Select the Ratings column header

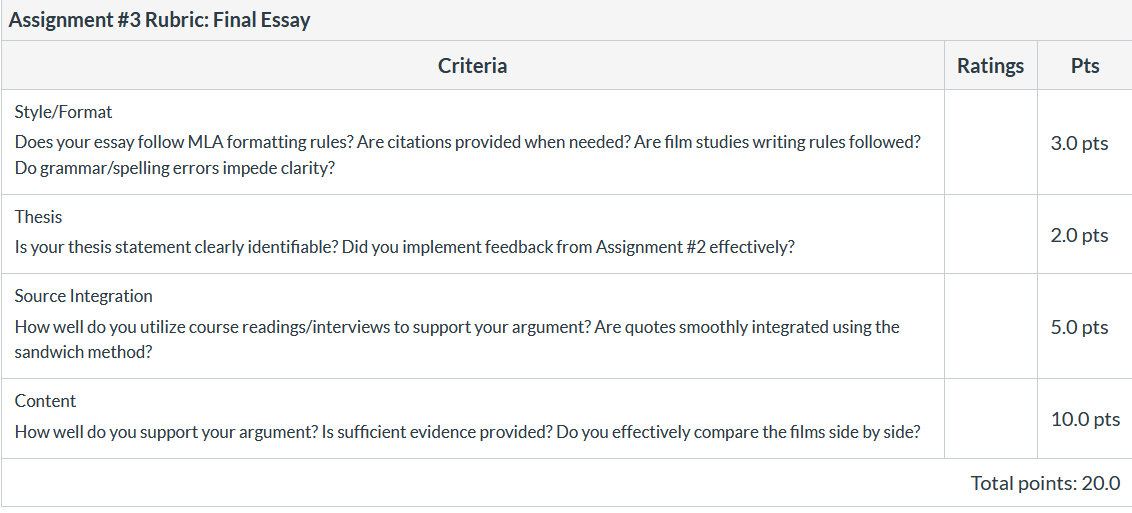pos(990,66)
